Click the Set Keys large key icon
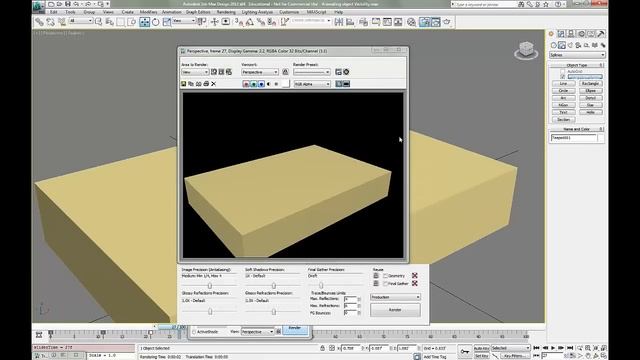The image size is (640, 360). (x=465, y=351)
